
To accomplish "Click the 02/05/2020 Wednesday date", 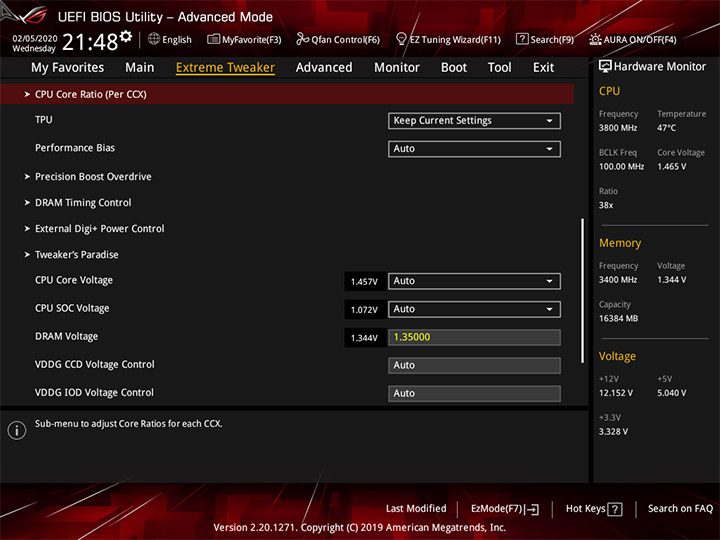I will 35,43.
